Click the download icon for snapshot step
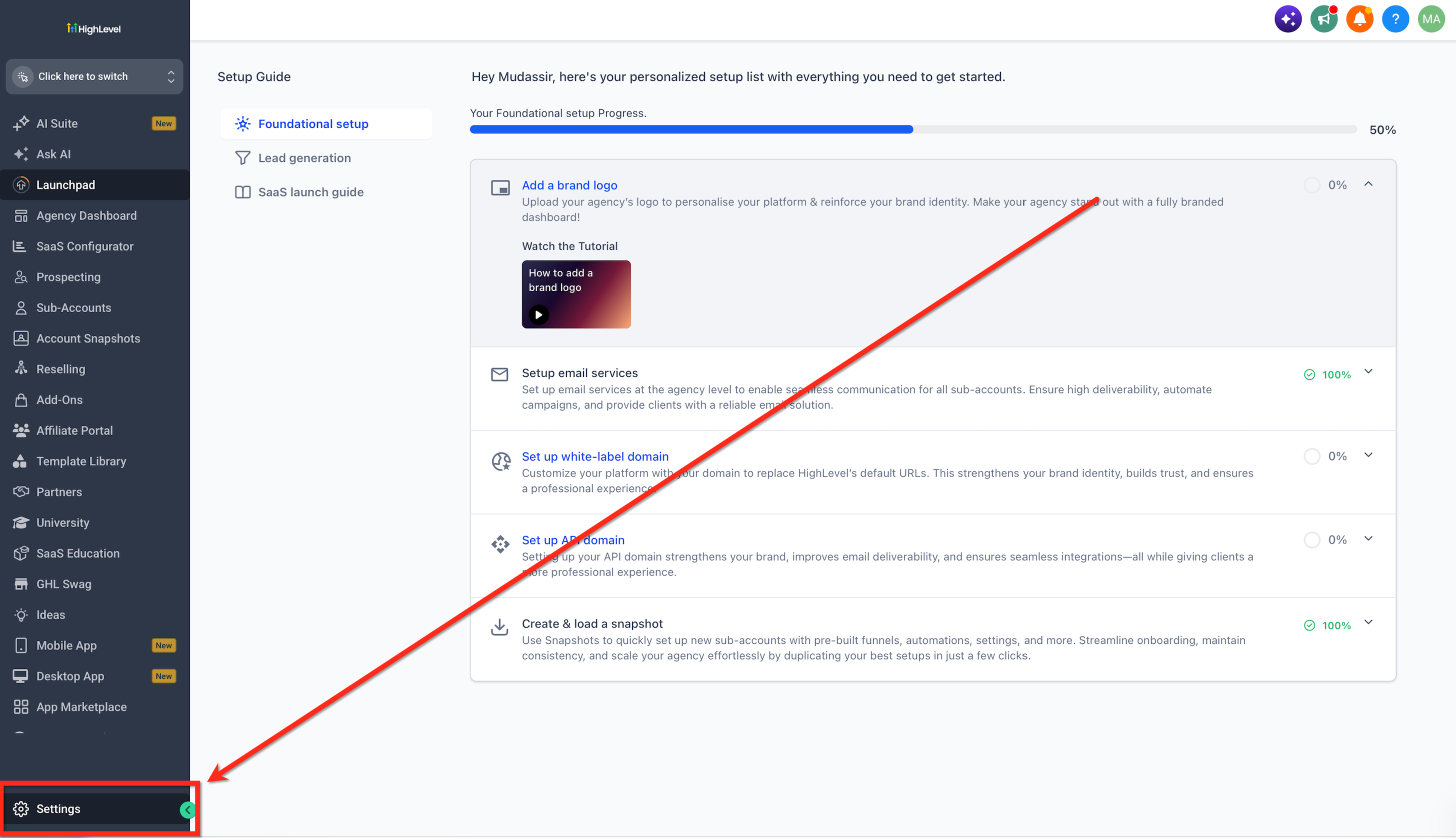This screenshot has width=1456, height=838. [499, 627]
